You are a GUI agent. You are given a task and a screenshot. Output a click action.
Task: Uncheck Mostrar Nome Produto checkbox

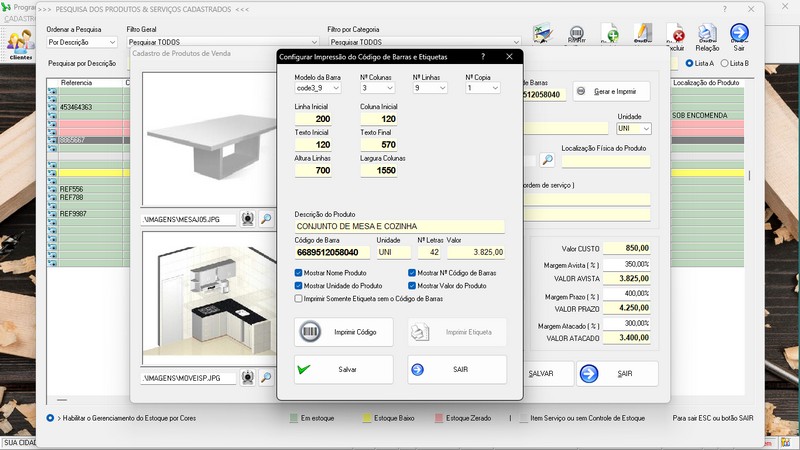[299, 272]
